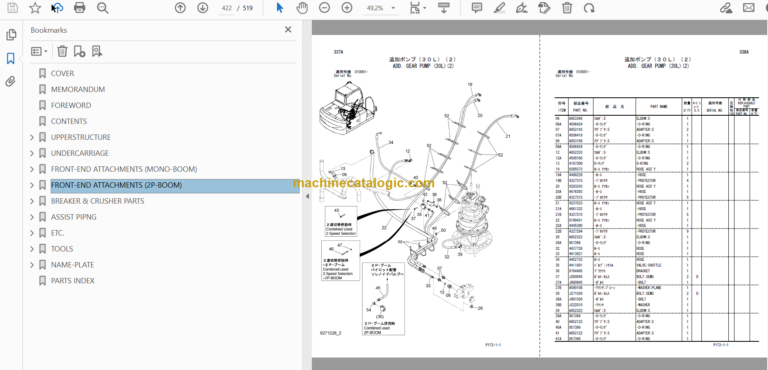The height and width of the screenshot is (370, 768).
Task: Expand FRONT-END ATTACHMENTS (MONO-BOOM) bookmark
Action: pos(32,169)
